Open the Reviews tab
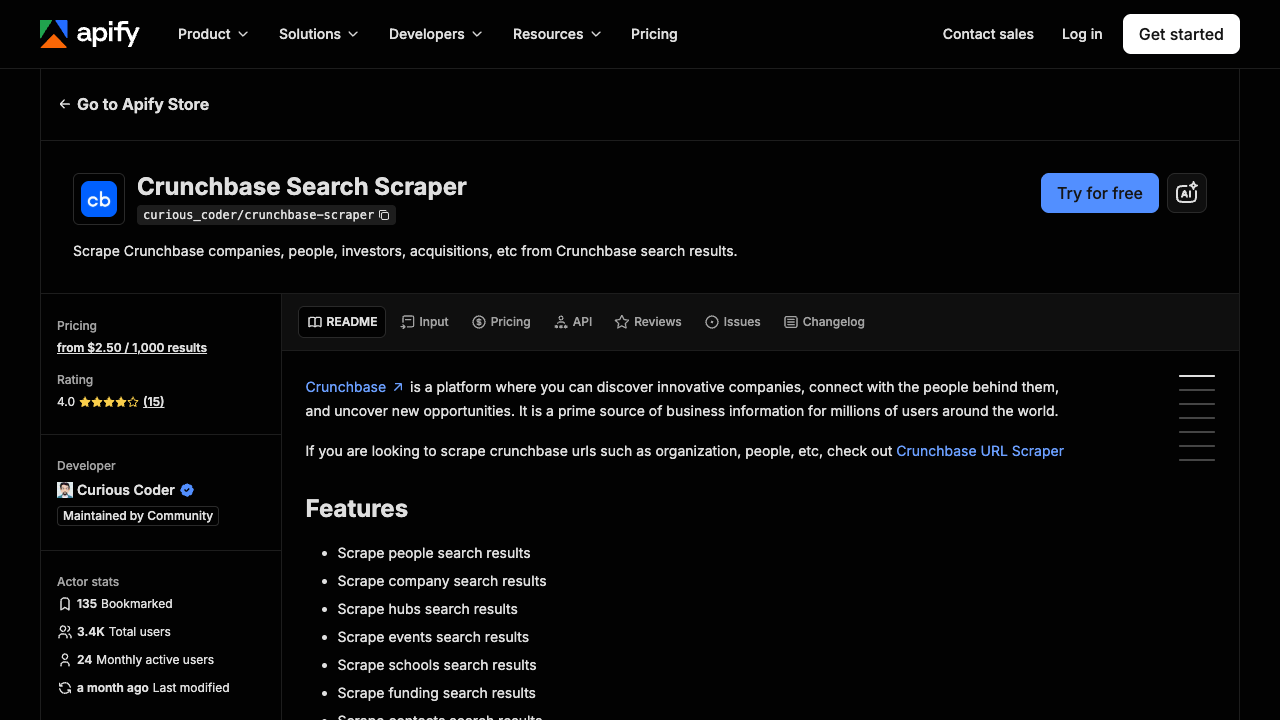 point(648,322)
